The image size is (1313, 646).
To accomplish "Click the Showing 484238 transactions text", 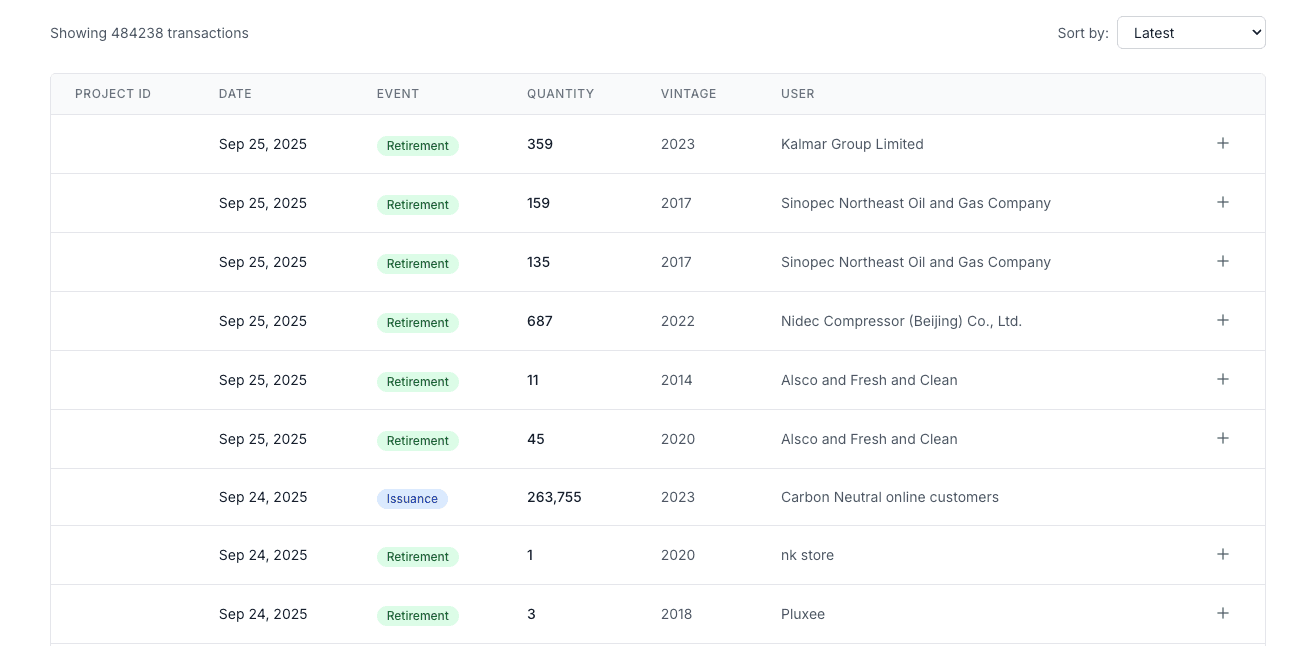I will click(149, 32).
